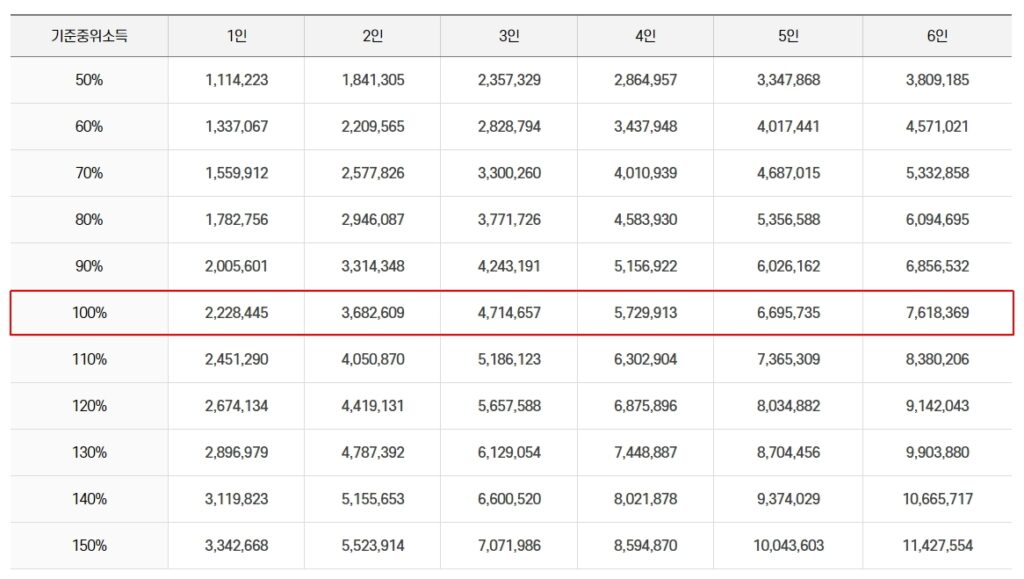
Task: Pick the 6,026,162 cell
Action: pyautogui.click(x=788, y=266)
